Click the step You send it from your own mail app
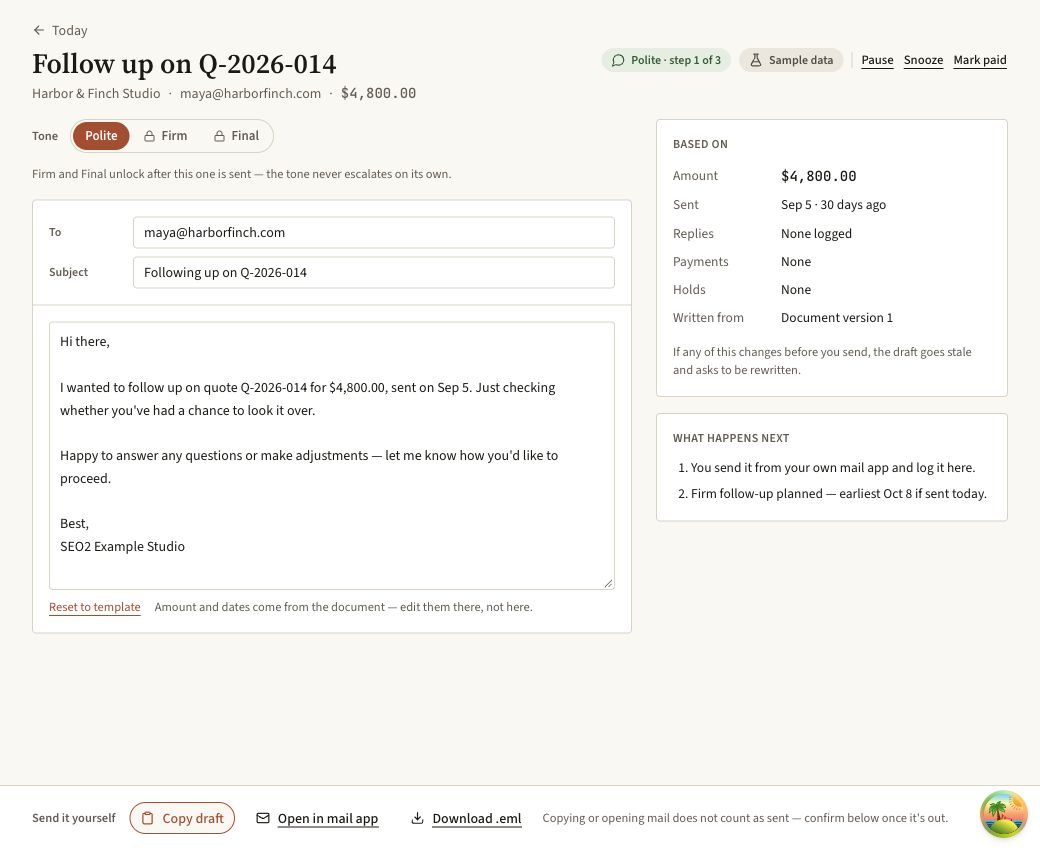Image resolution: width=1040 pixels, height=850 pixels. coord(832,468)
